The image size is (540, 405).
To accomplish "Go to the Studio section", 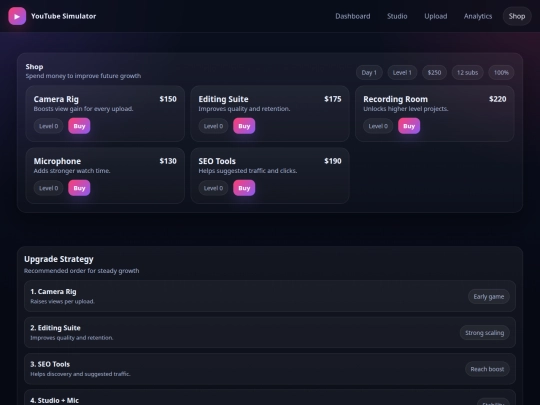I will coord(397,16).
